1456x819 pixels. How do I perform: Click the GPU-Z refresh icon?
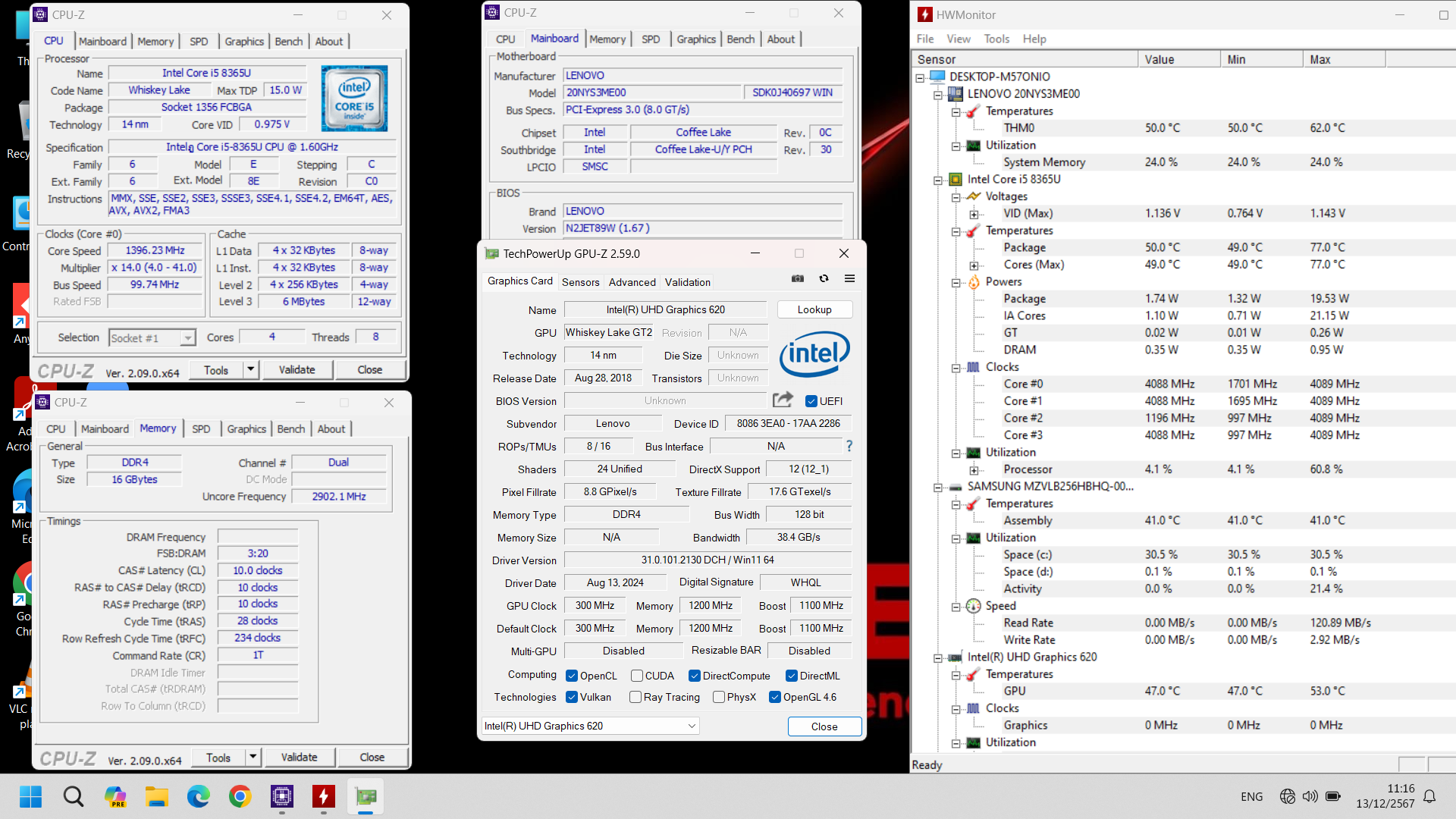pyautogui.click(x=824, y=279)
